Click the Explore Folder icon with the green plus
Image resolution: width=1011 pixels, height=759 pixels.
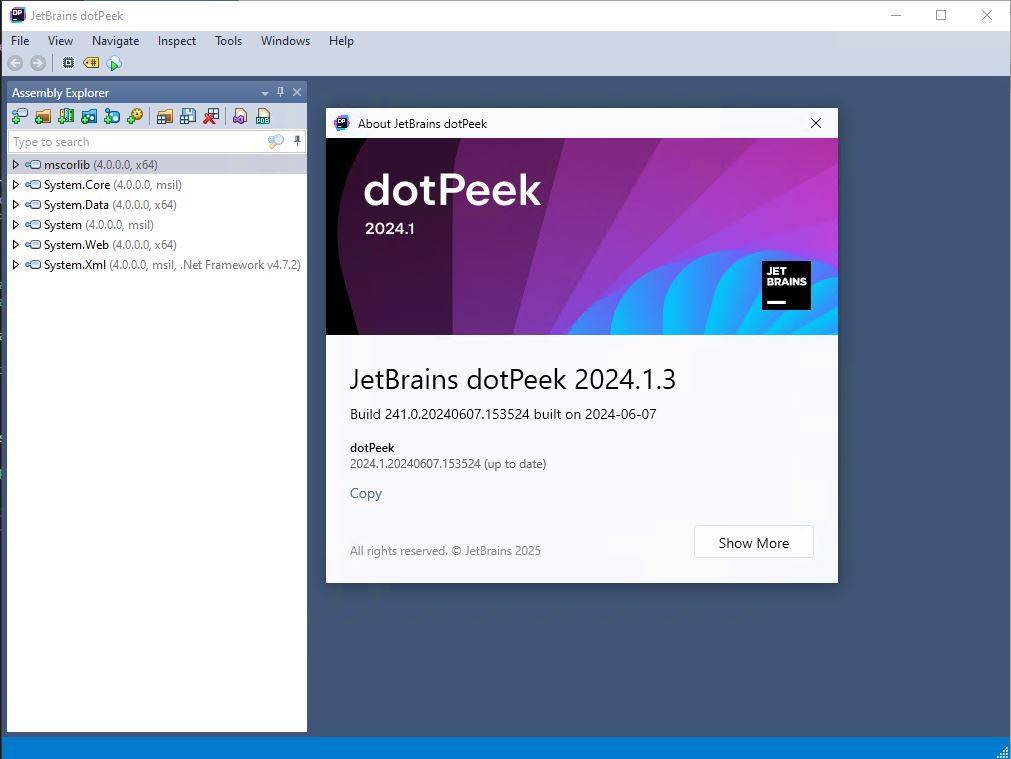43,116
